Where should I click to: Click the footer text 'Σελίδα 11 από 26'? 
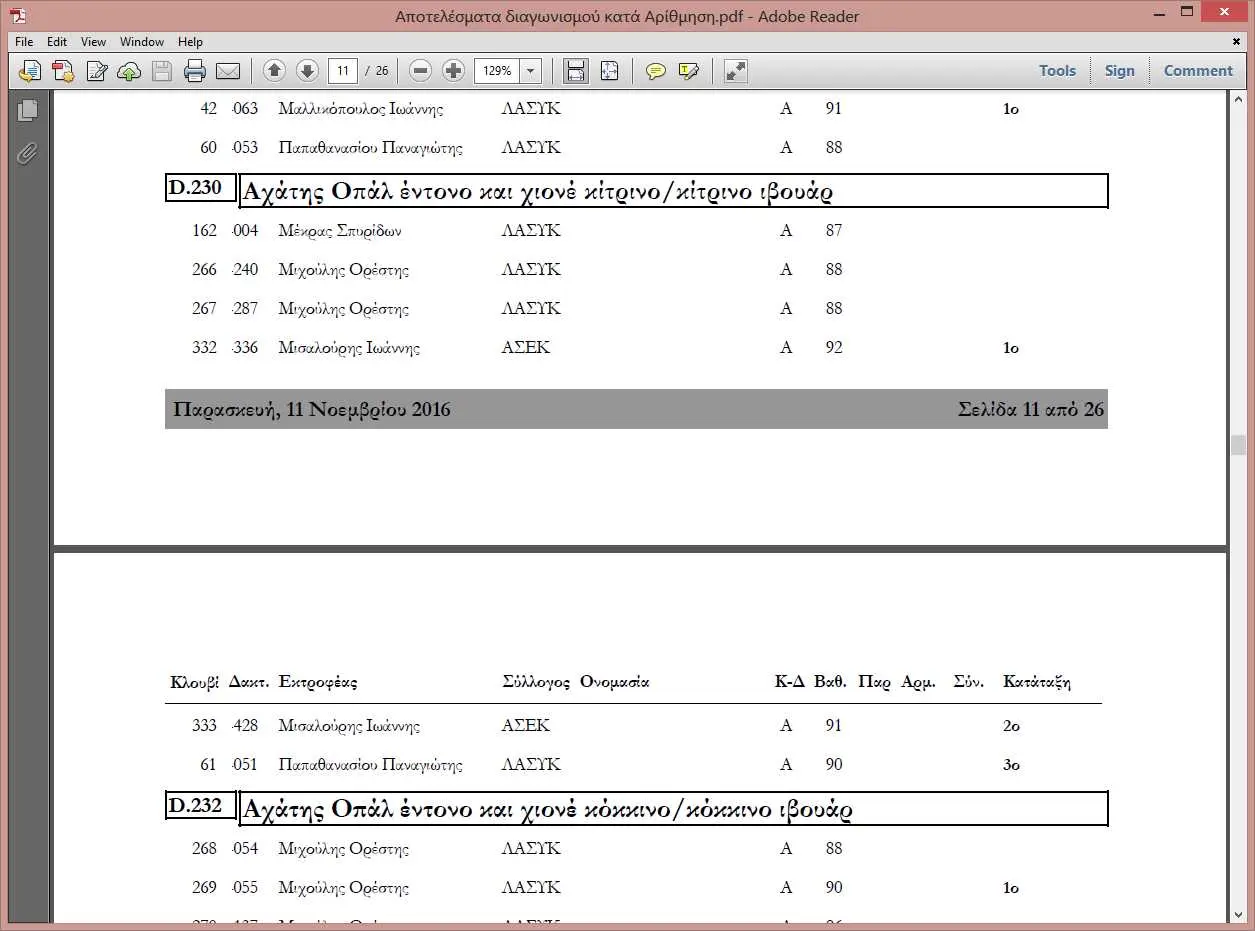(1031, 409)
